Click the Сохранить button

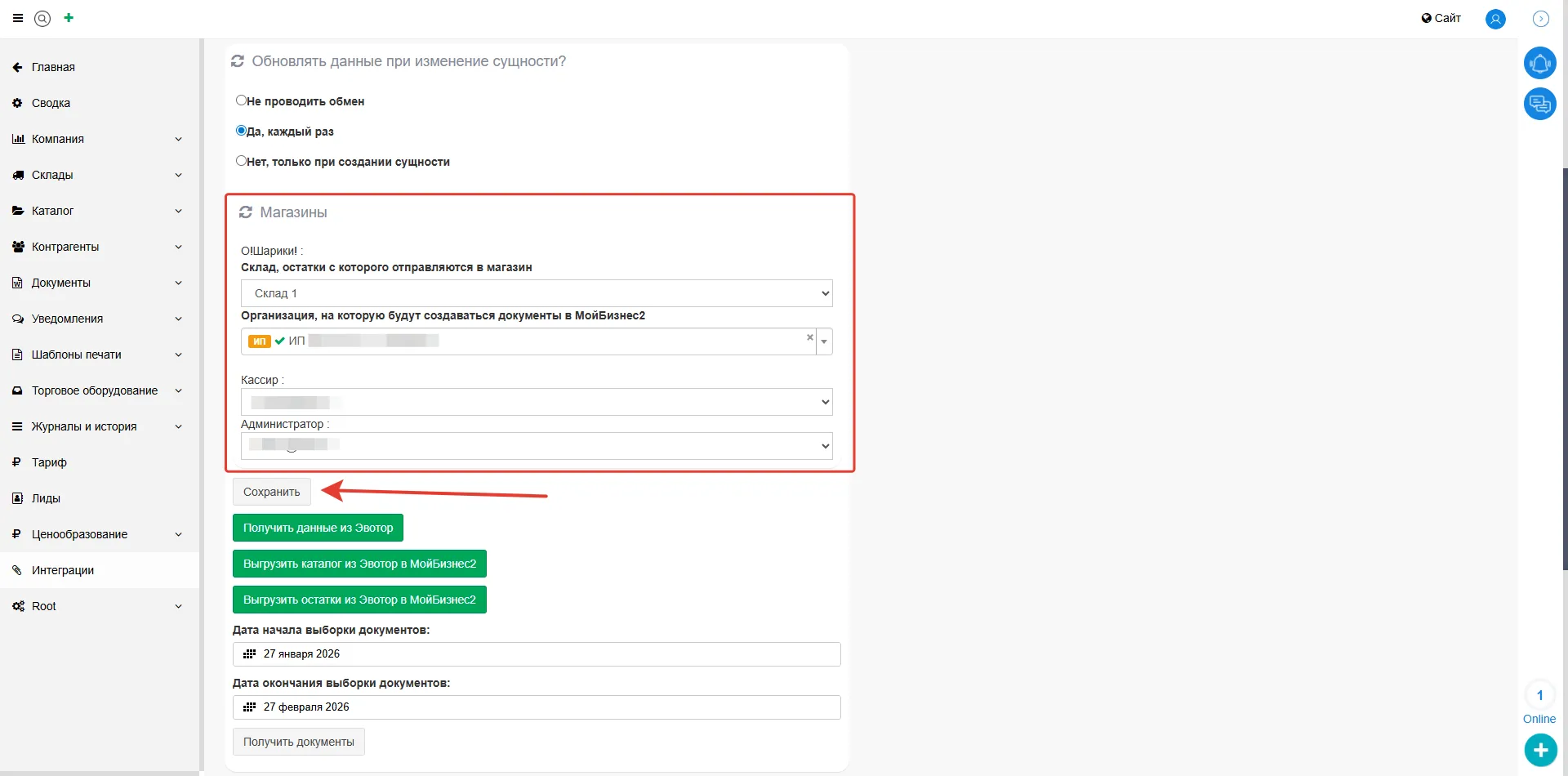(271, 492)
